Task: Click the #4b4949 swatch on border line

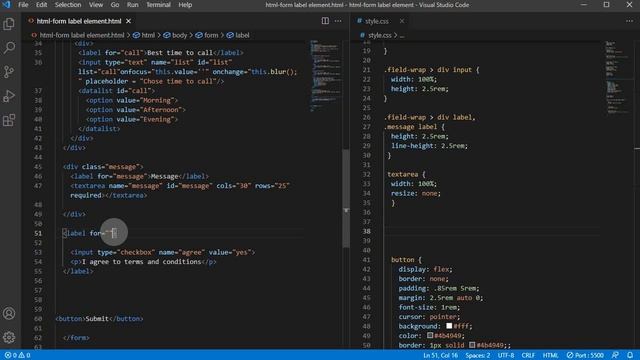Action: [x=472, y=345]
